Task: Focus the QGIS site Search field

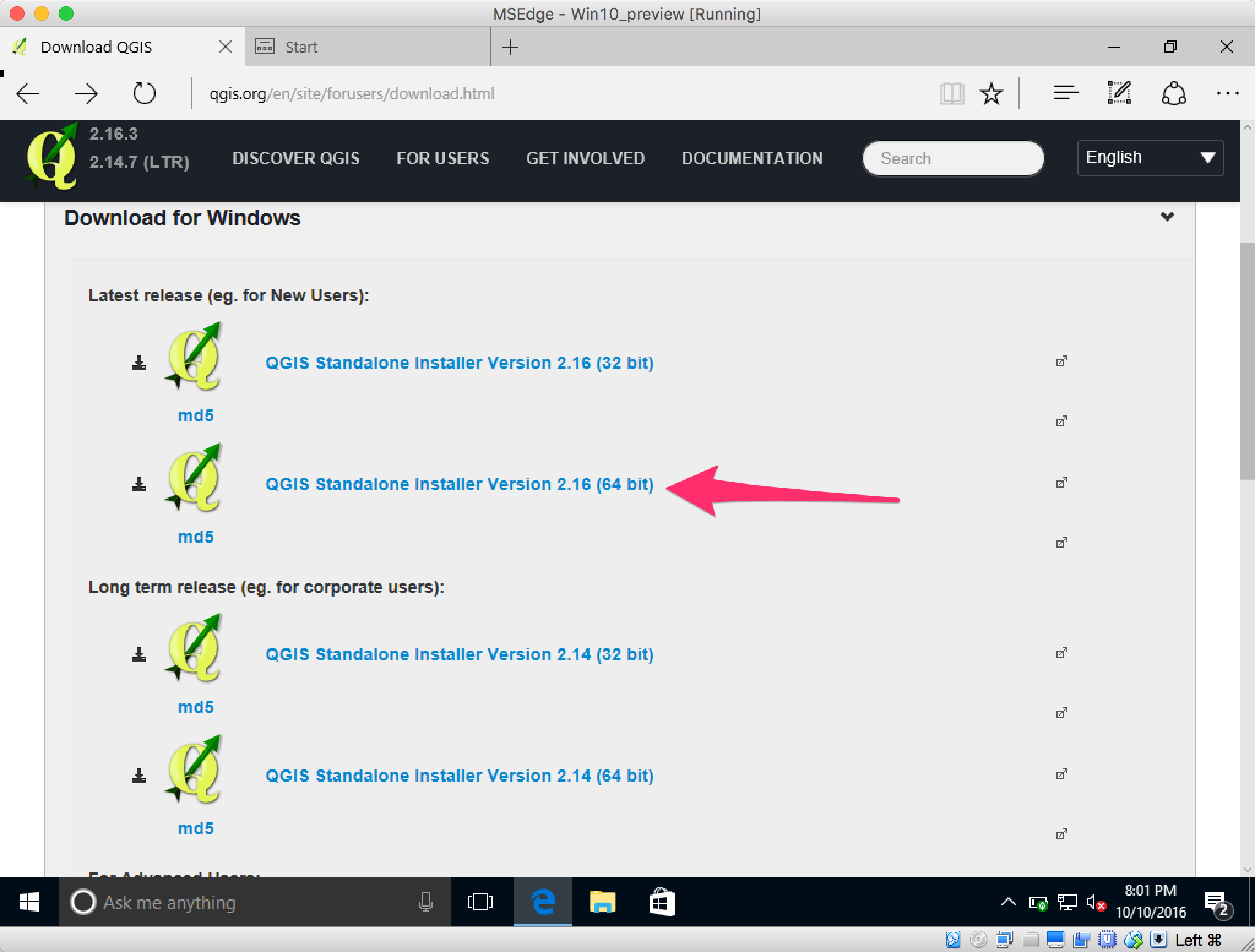Action: [953, 158]
